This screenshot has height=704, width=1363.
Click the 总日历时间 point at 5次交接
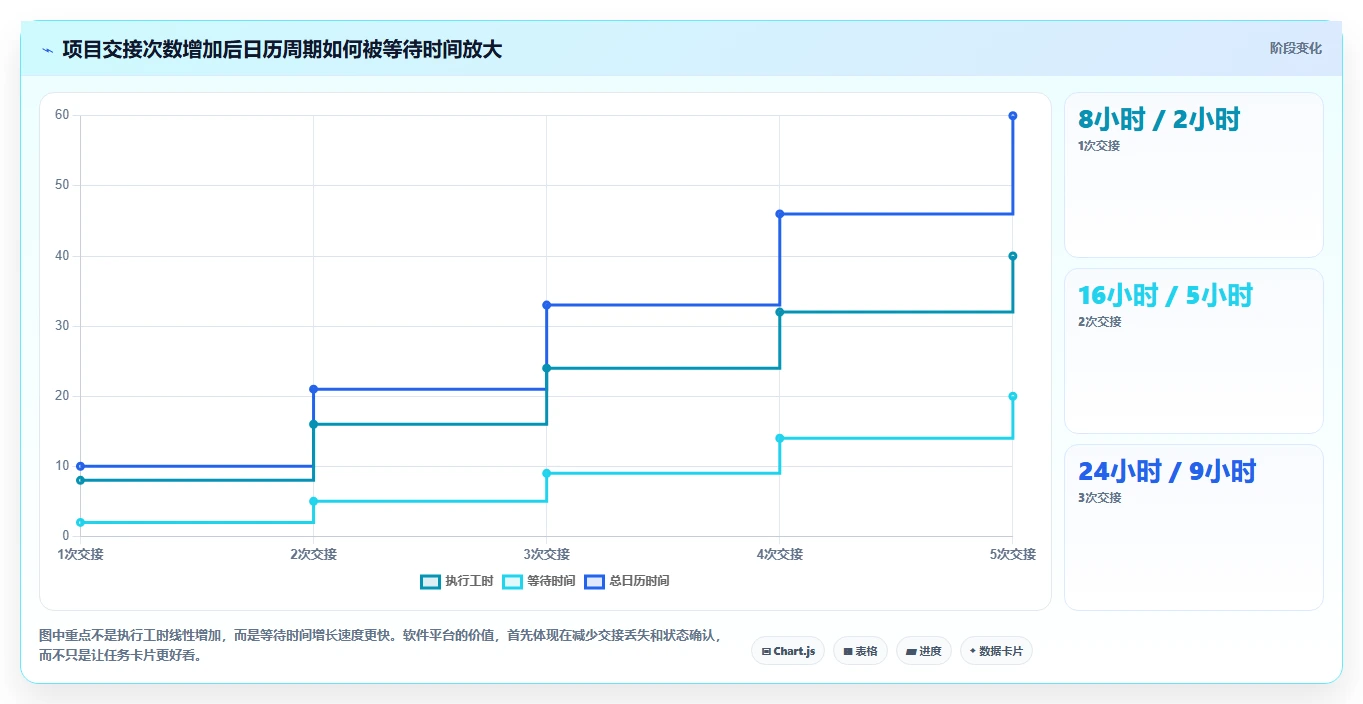tap(1013, 116)
